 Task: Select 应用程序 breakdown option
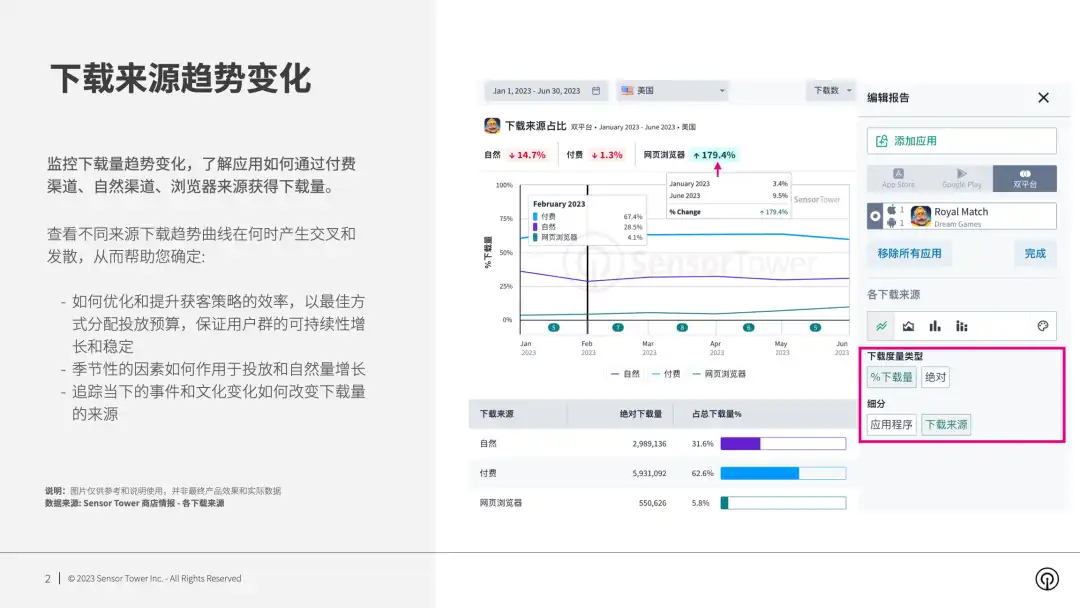point(891,425)
